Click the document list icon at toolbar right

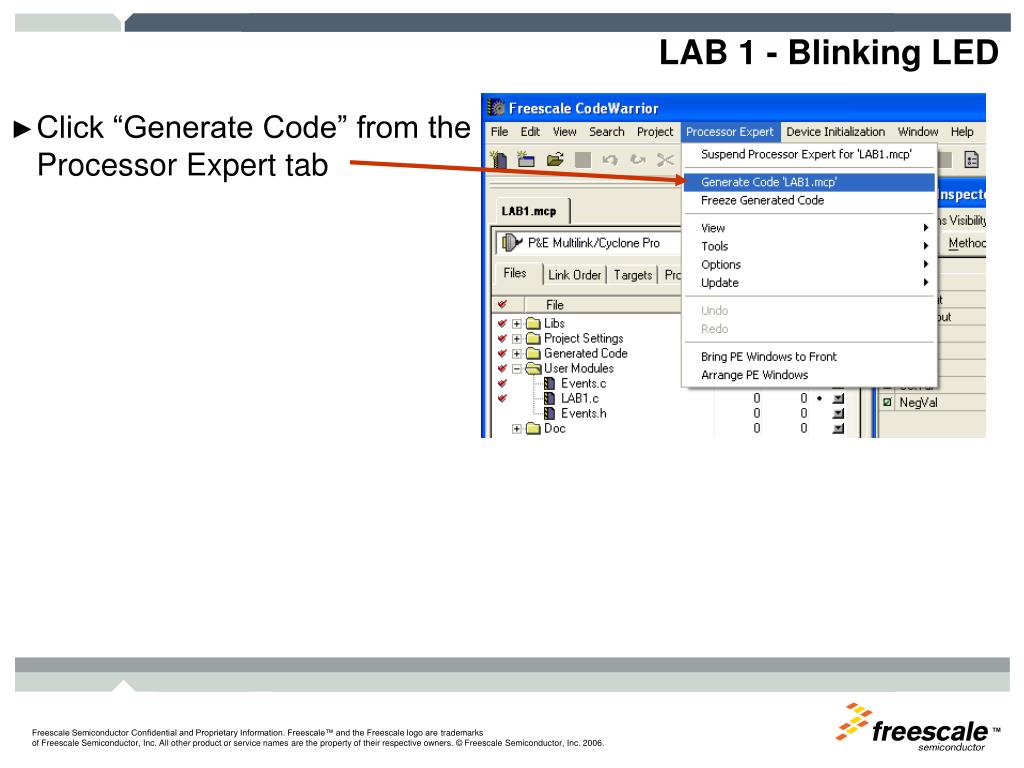click(972, 160)
